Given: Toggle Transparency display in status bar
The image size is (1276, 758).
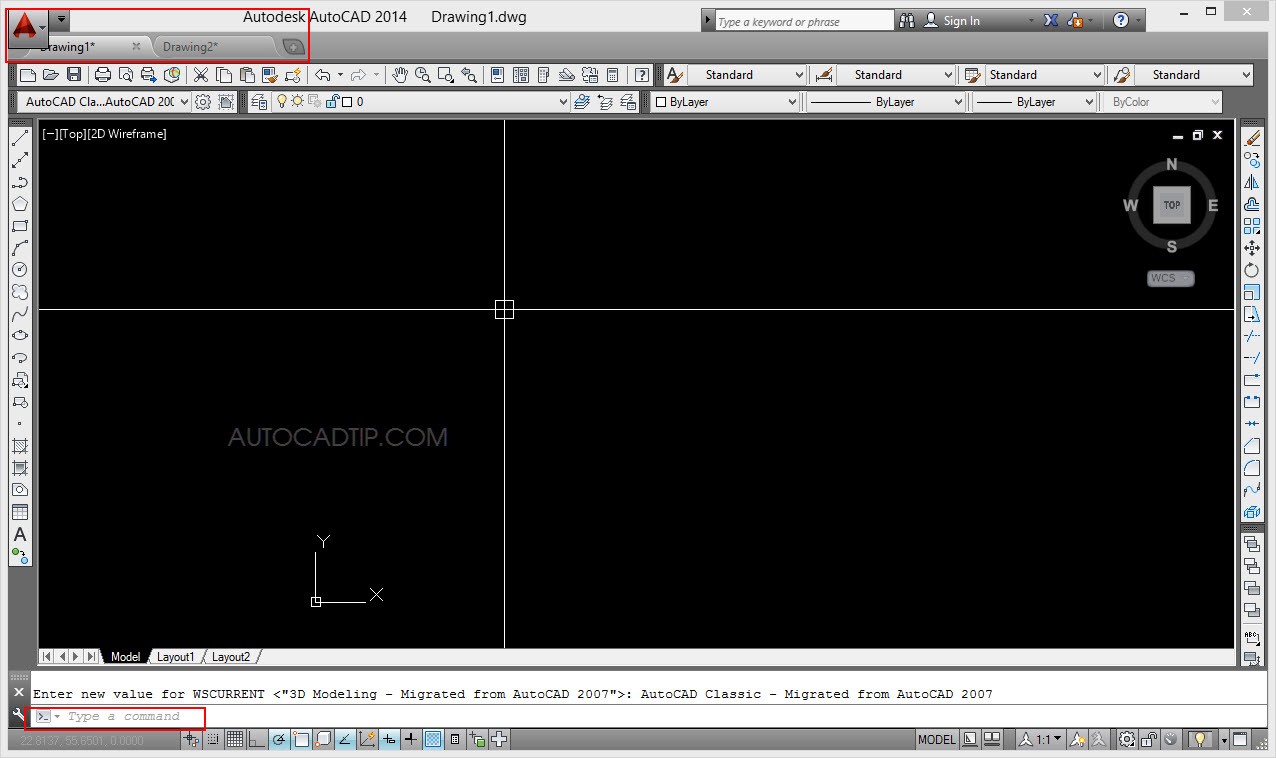Looking at the screenshot, I should 432,740.
